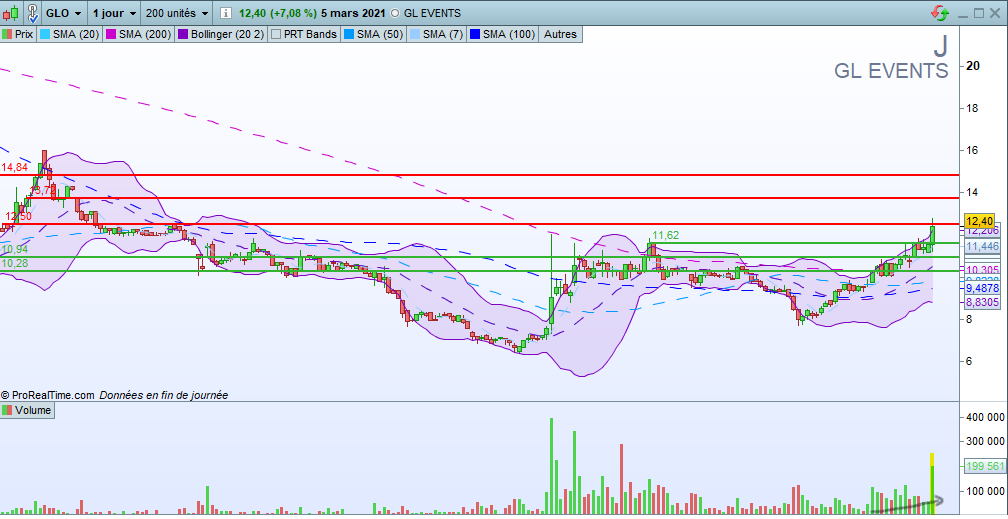Click the 8,8305 axis value label
Image resolution: width=1008 pixels, height=519 pixels.
click(980, 301)
